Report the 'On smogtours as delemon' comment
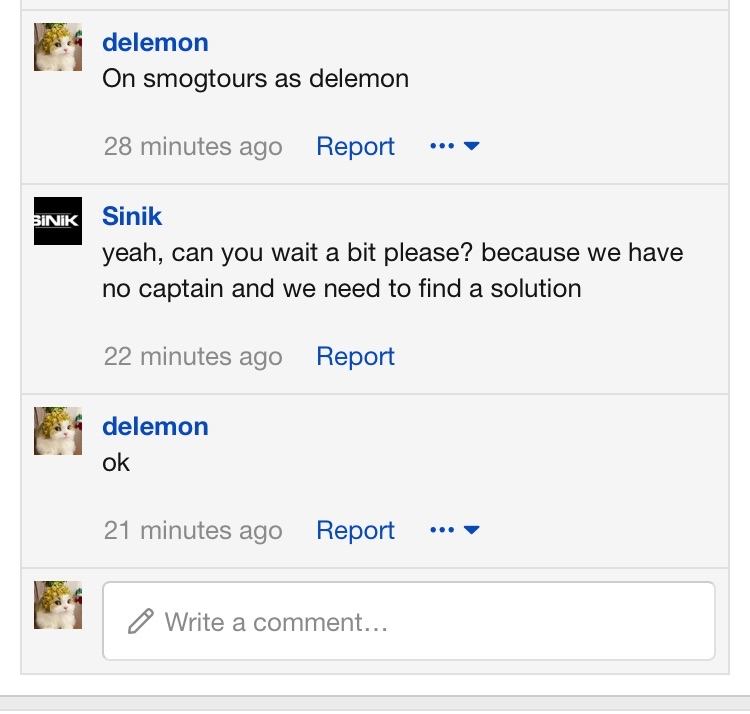Viewport: 750px width, 714px height. pos(355,146)
